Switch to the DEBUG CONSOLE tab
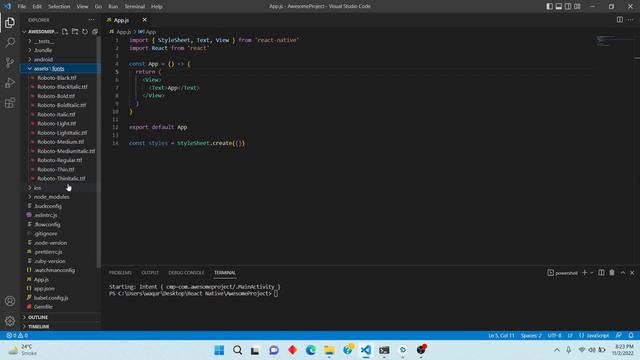The height and width of the screenshot is (360, 640). pos(186,273)
